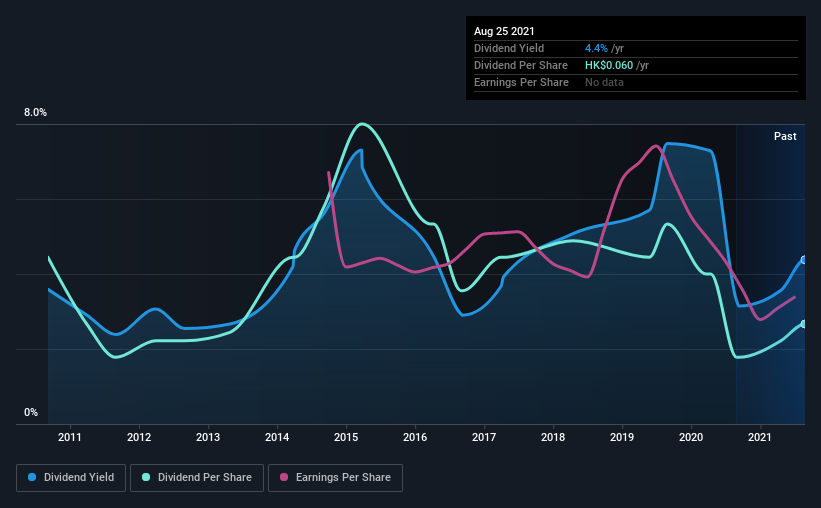Click the 8.0% y-axis label

click(x=35, y=113)
